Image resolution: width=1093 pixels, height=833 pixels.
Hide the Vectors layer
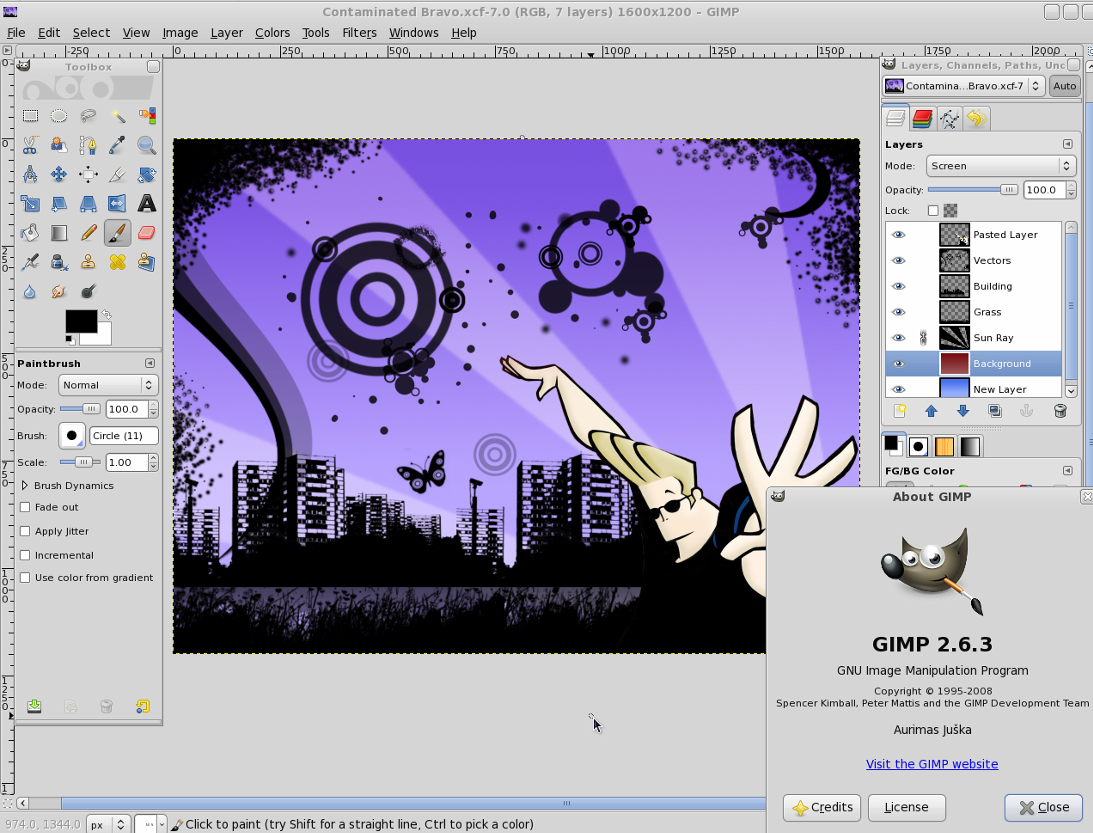tap(898, 260)
